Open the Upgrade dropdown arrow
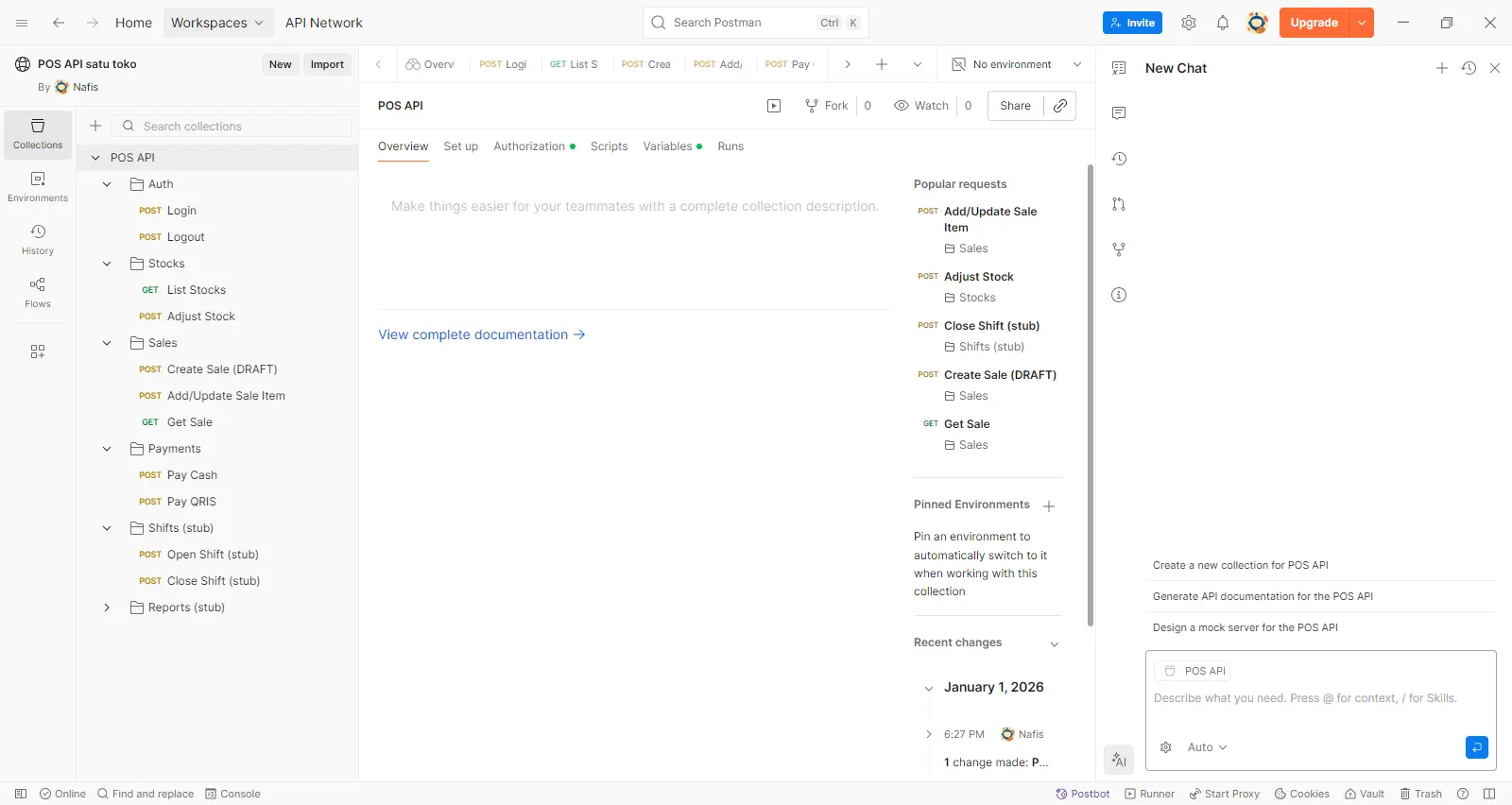Screen dimensions: 1512x805 point(1362,23)
